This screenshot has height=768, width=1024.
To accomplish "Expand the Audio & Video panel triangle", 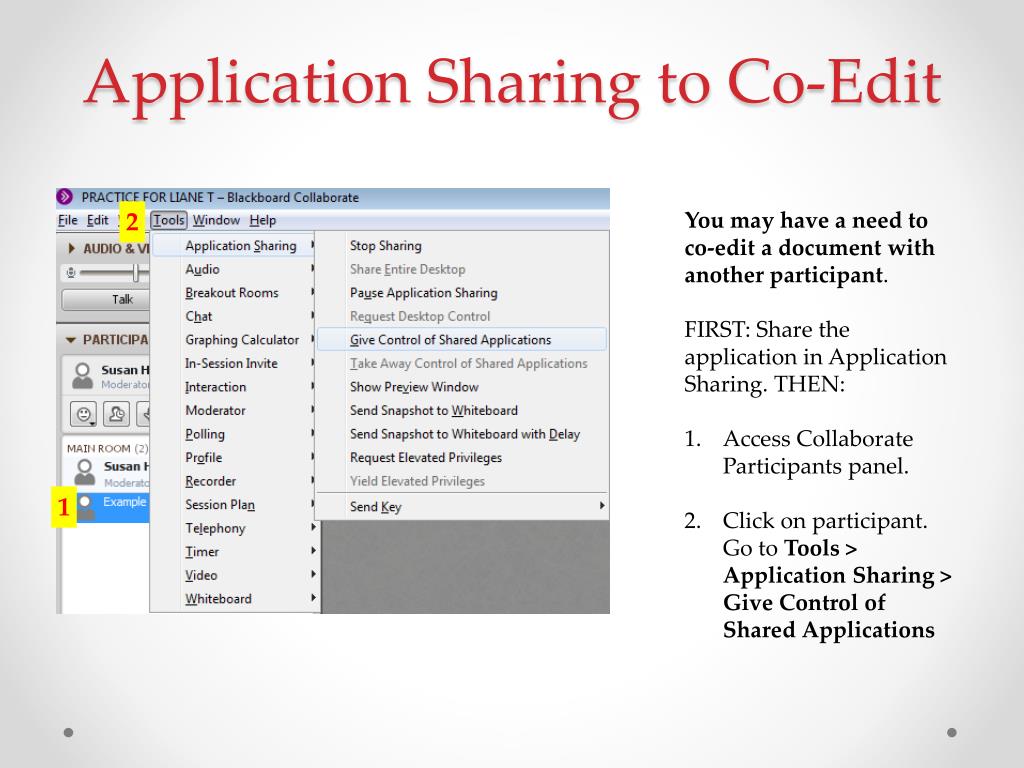I will 71,248.
